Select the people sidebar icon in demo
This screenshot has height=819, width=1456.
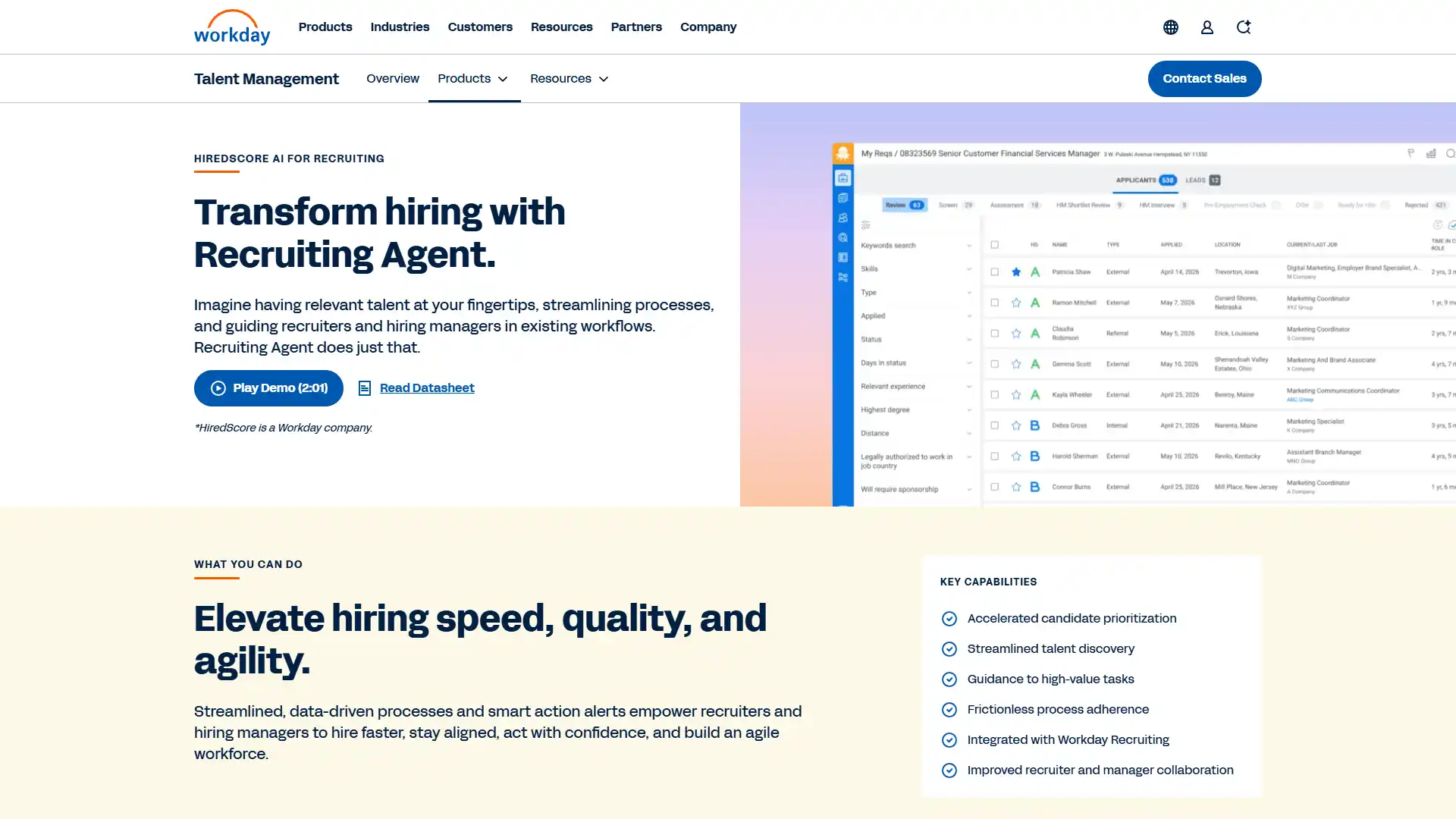pyautogui.click(x=843, y=218)
